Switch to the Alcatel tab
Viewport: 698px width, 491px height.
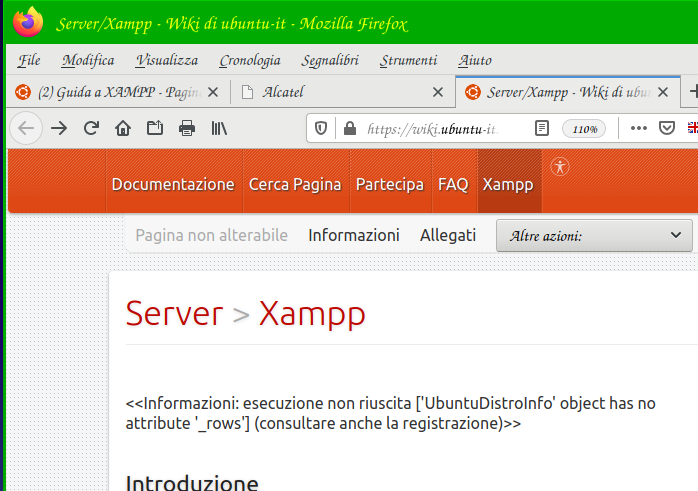(x=343, y=92)
